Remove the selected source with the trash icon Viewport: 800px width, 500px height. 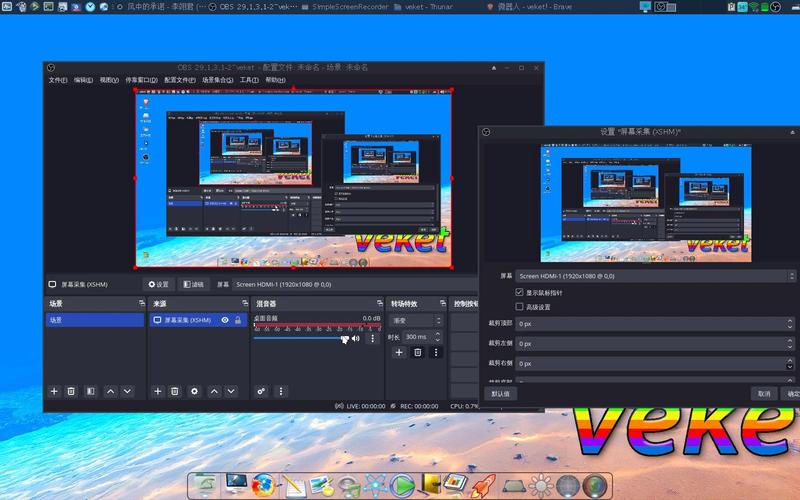click(174, 391)
